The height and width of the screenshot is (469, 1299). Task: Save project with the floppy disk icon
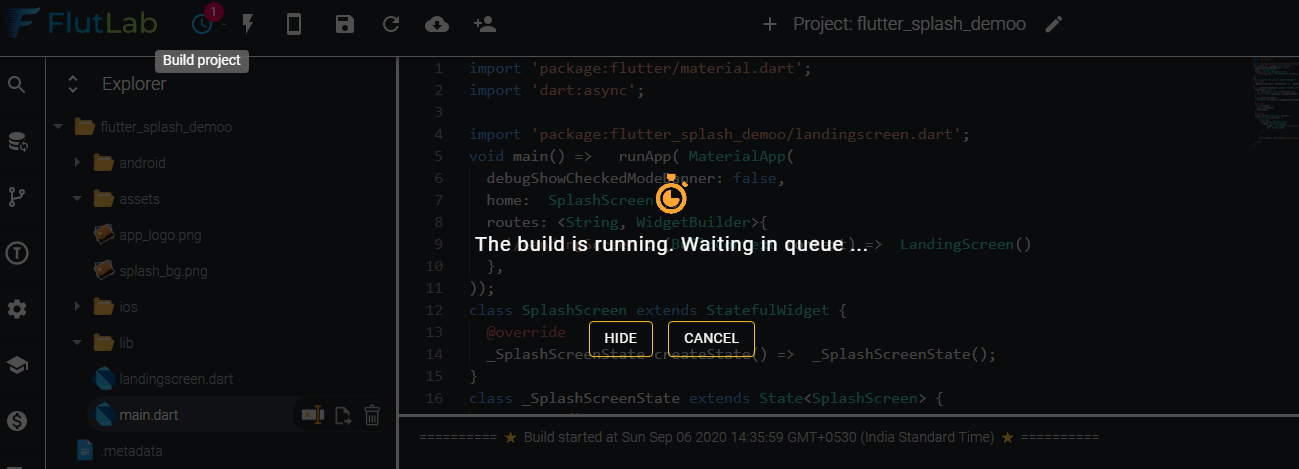(345, 24)
